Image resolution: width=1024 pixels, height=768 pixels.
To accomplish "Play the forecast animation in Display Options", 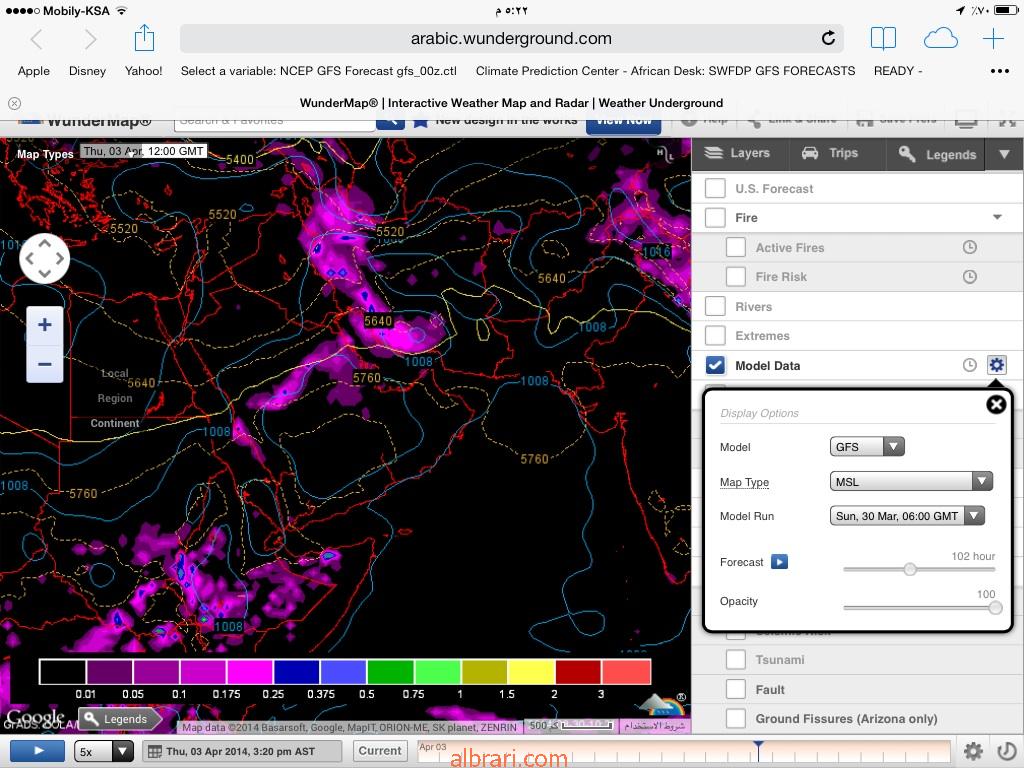I will pos(779,562).
